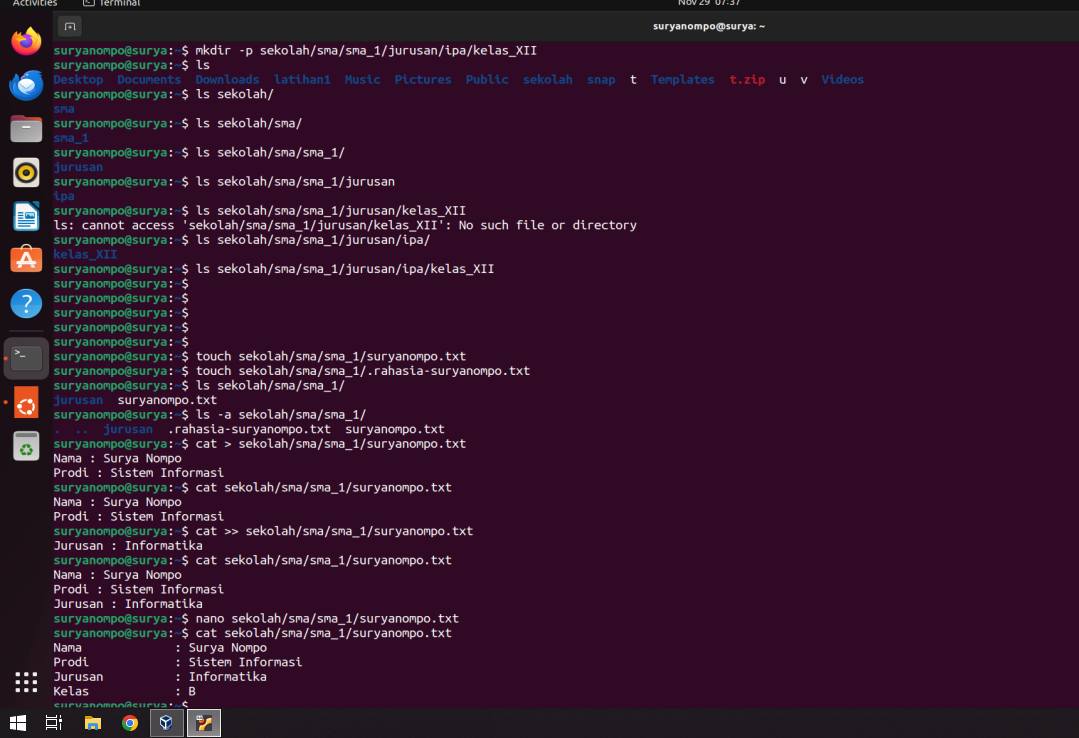Click .rahasia-suryanompo.txt in ls -a output

click(249, 429)
